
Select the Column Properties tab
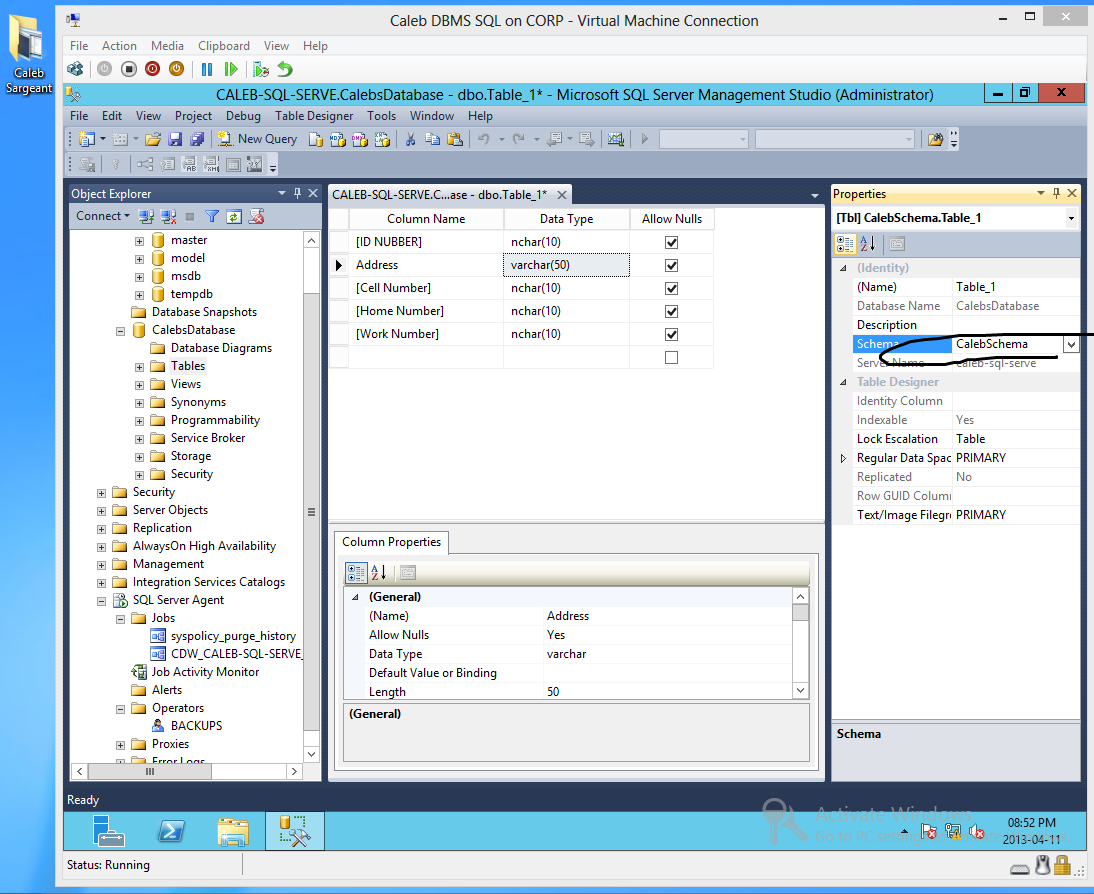391,542
